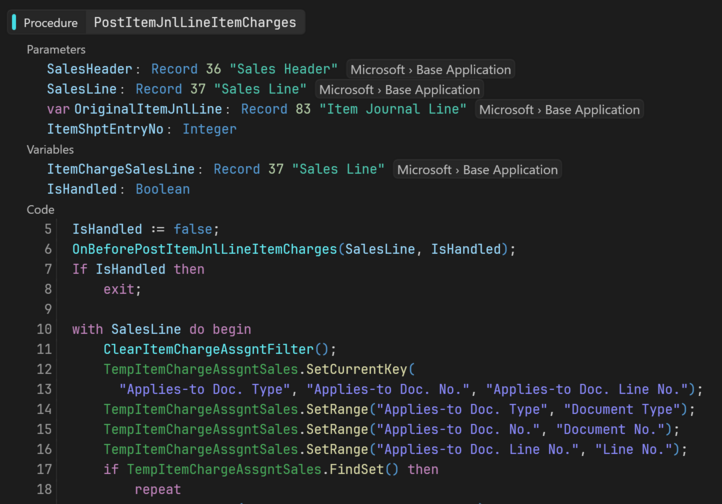
Task: Click line number 17 in the gutter
Action: [x=44, y=469]
